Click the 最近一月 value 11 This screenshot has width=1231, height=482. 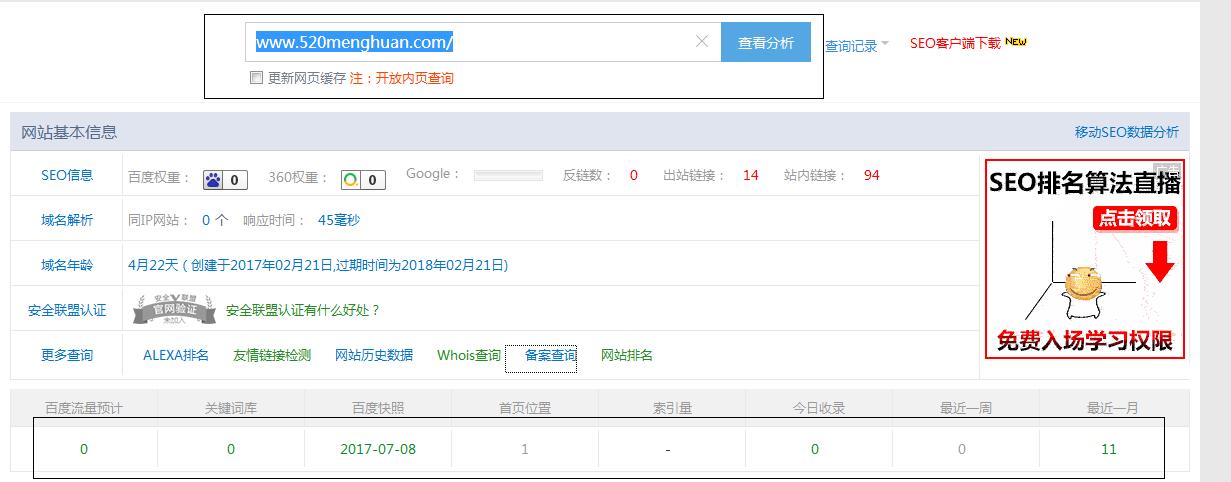coord(1108,449)
